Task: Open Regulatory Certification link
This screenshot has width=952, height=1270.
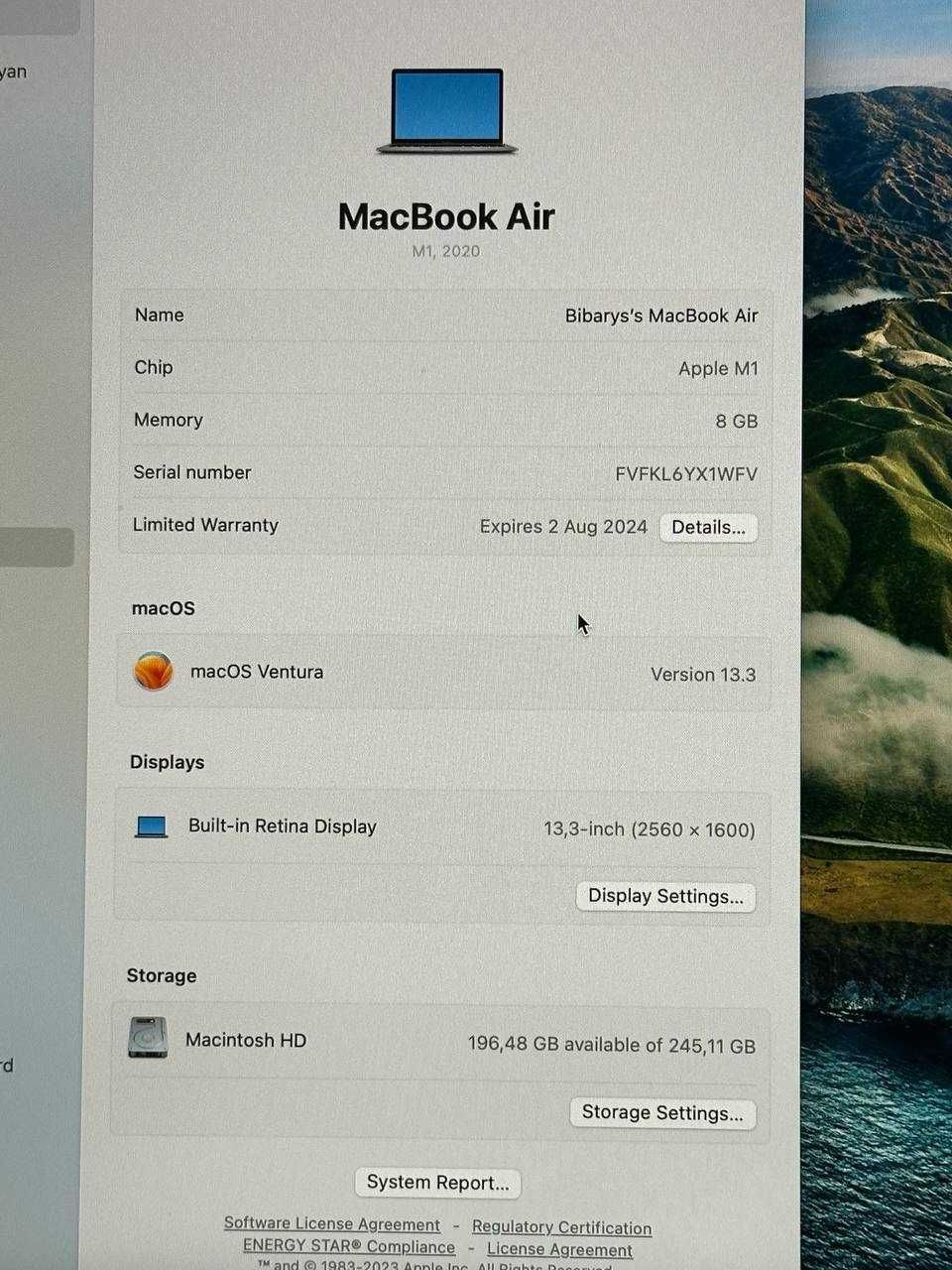Action: pyautogui.click(x=561, y=1227)
